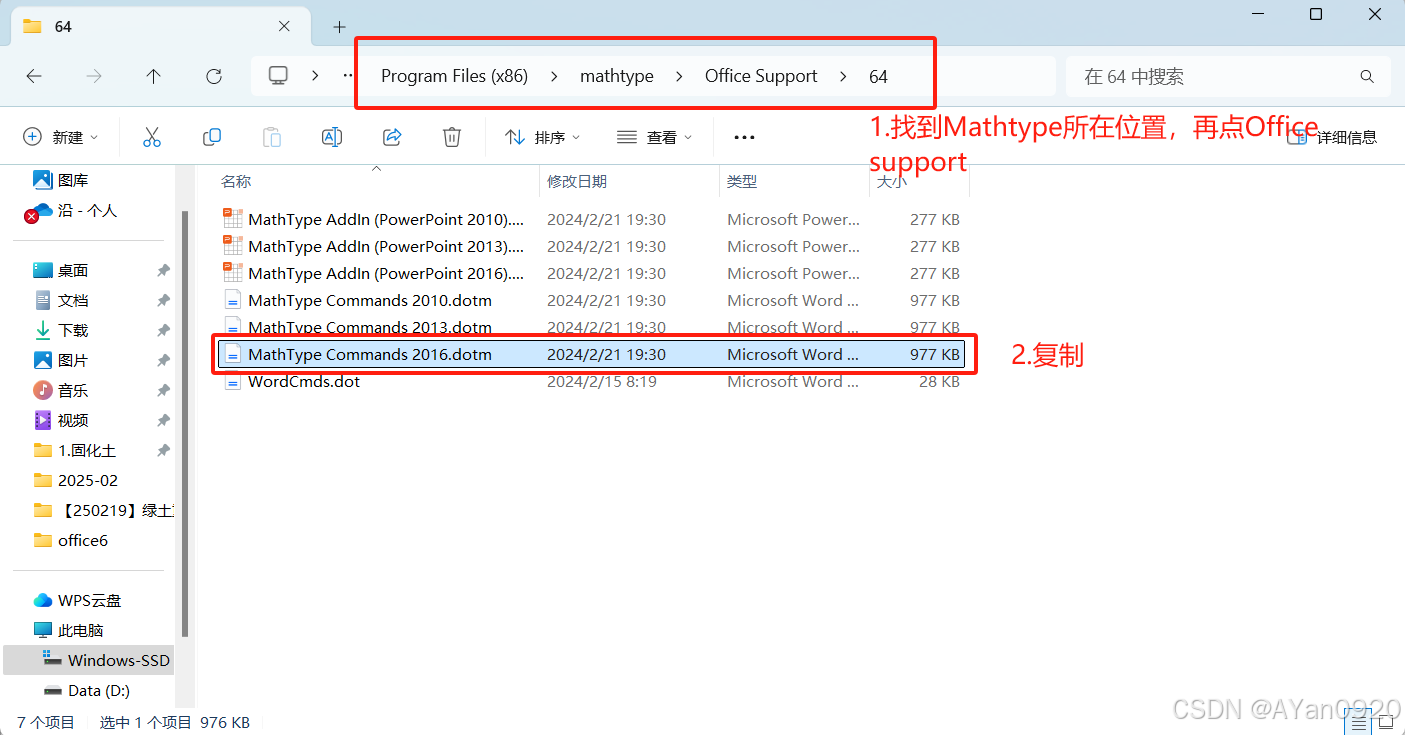The image size is (1405, 735).
Task: Sort by Size column header
Action: click(x=919, y=181)
